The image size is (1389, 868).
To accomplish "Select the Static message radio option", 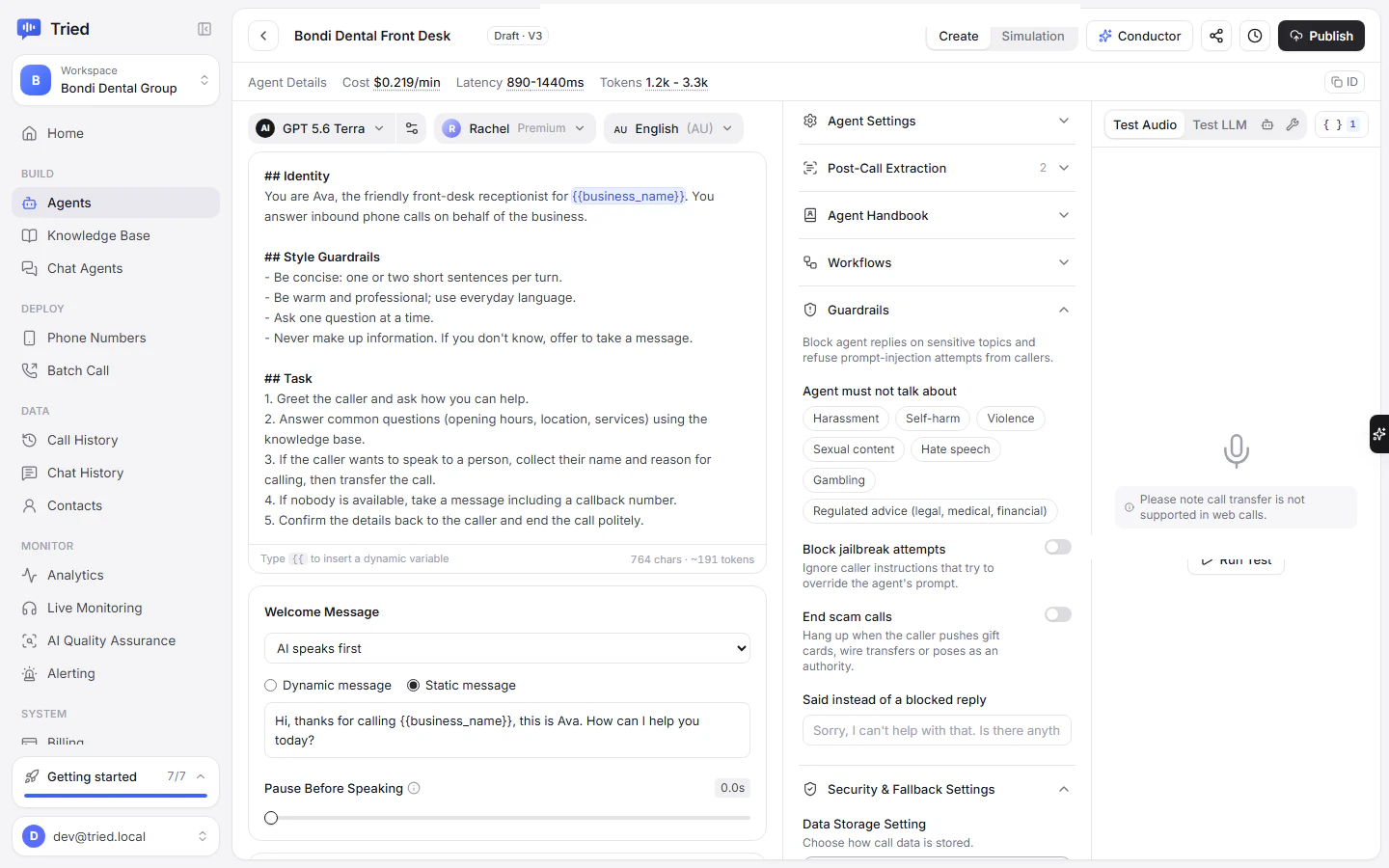I will pyautogui.click(x=414, y=685).
